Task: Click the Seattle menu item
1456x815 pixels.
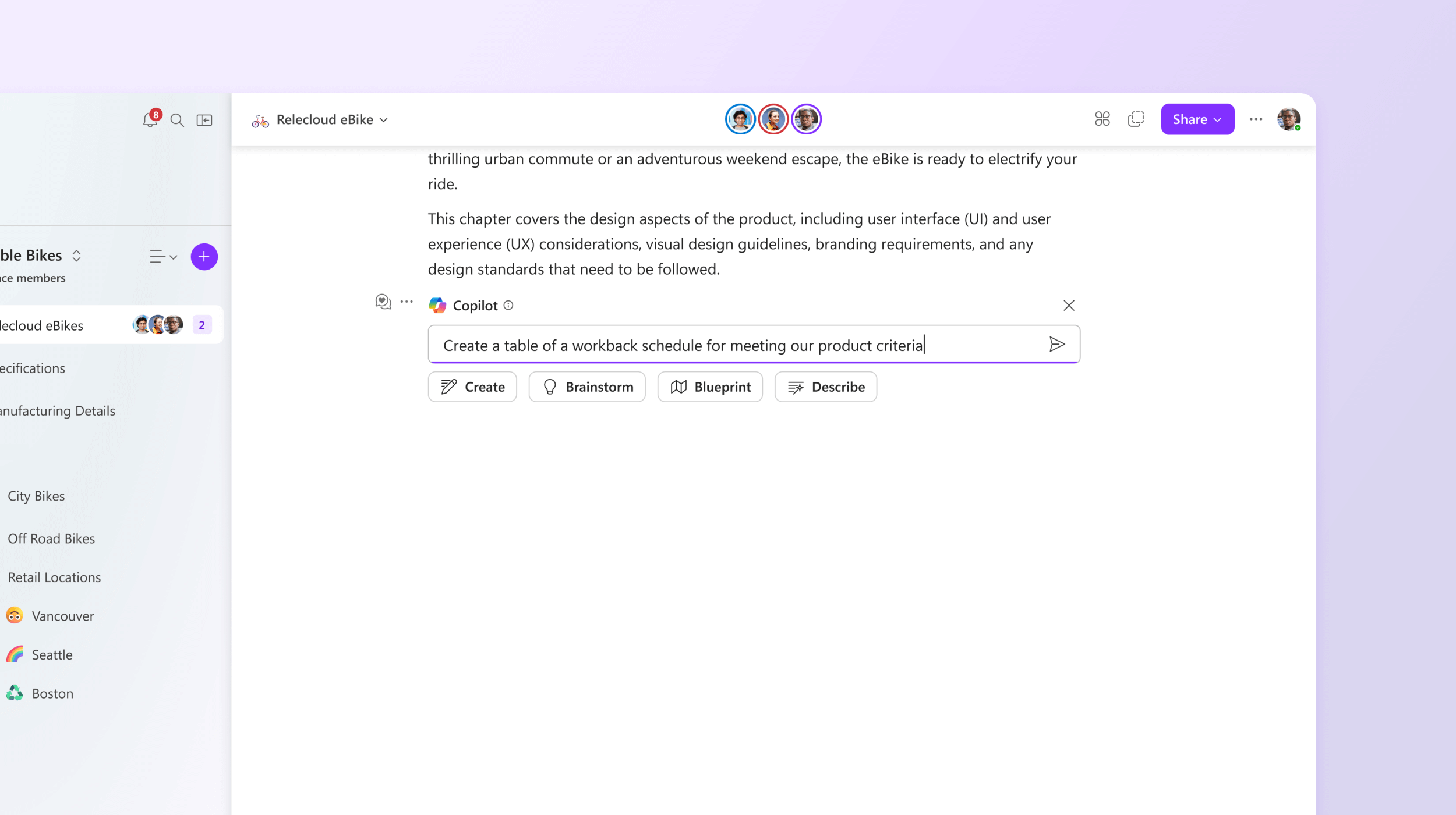Action: point(51,655)
